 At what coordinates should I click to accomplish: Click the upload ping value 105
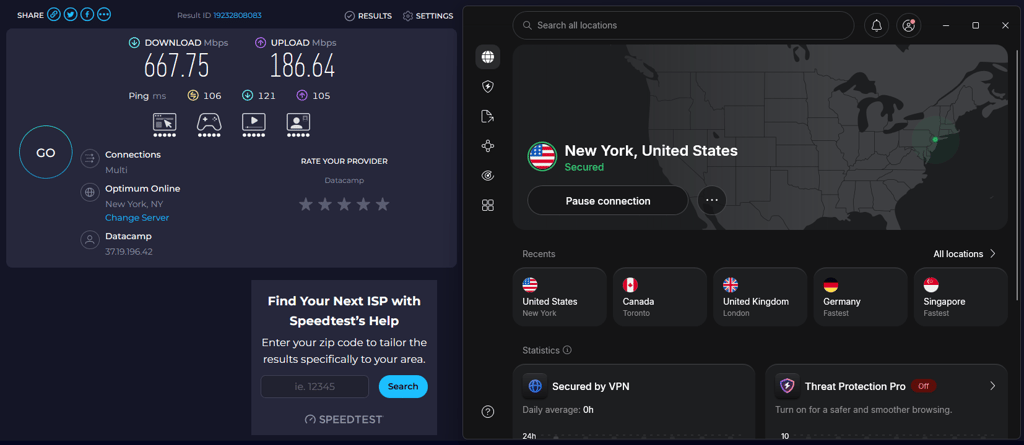[321, 96]
